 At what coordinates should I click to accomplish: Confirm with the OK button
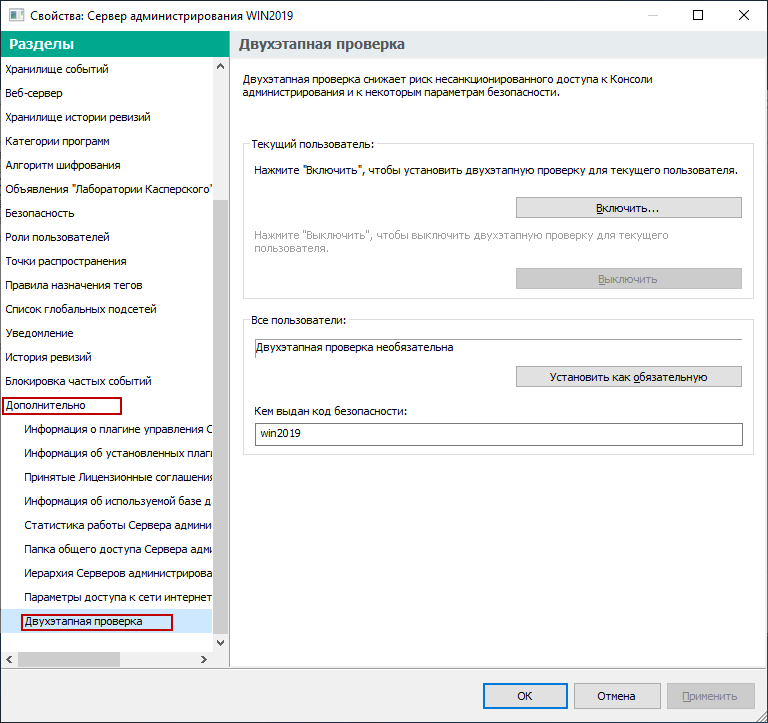pyautogui.click(x=525, y=696)
